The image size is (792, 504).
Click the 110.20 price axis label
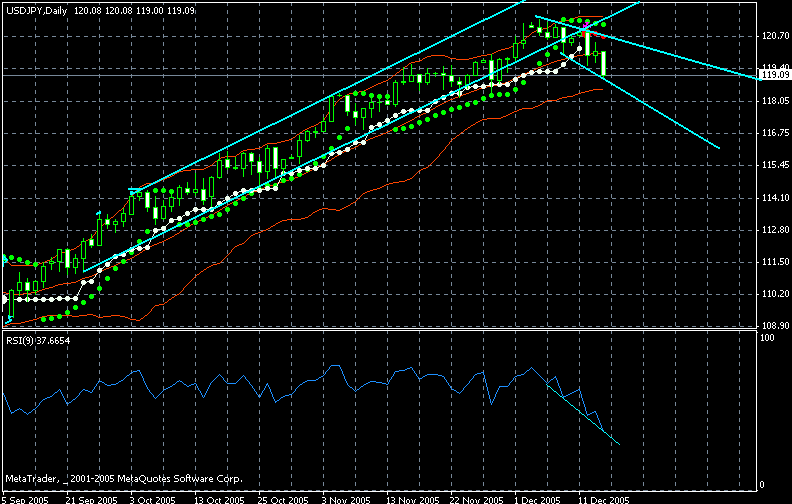[775, 294]
